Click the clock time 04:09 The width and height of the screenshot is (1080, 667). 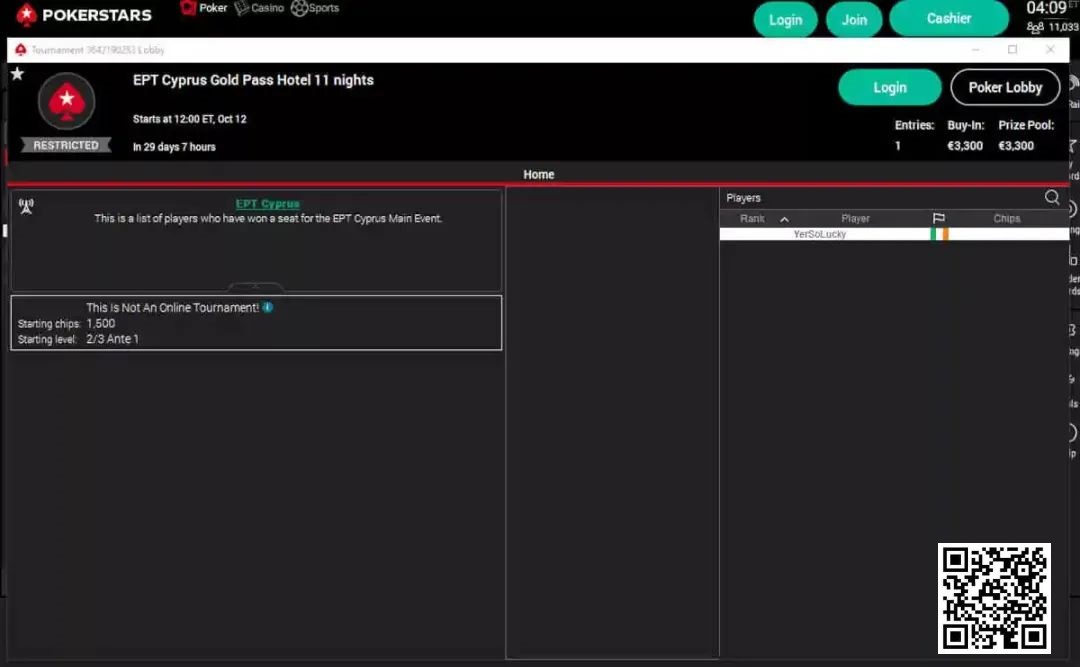click(x=1046, y=8)
